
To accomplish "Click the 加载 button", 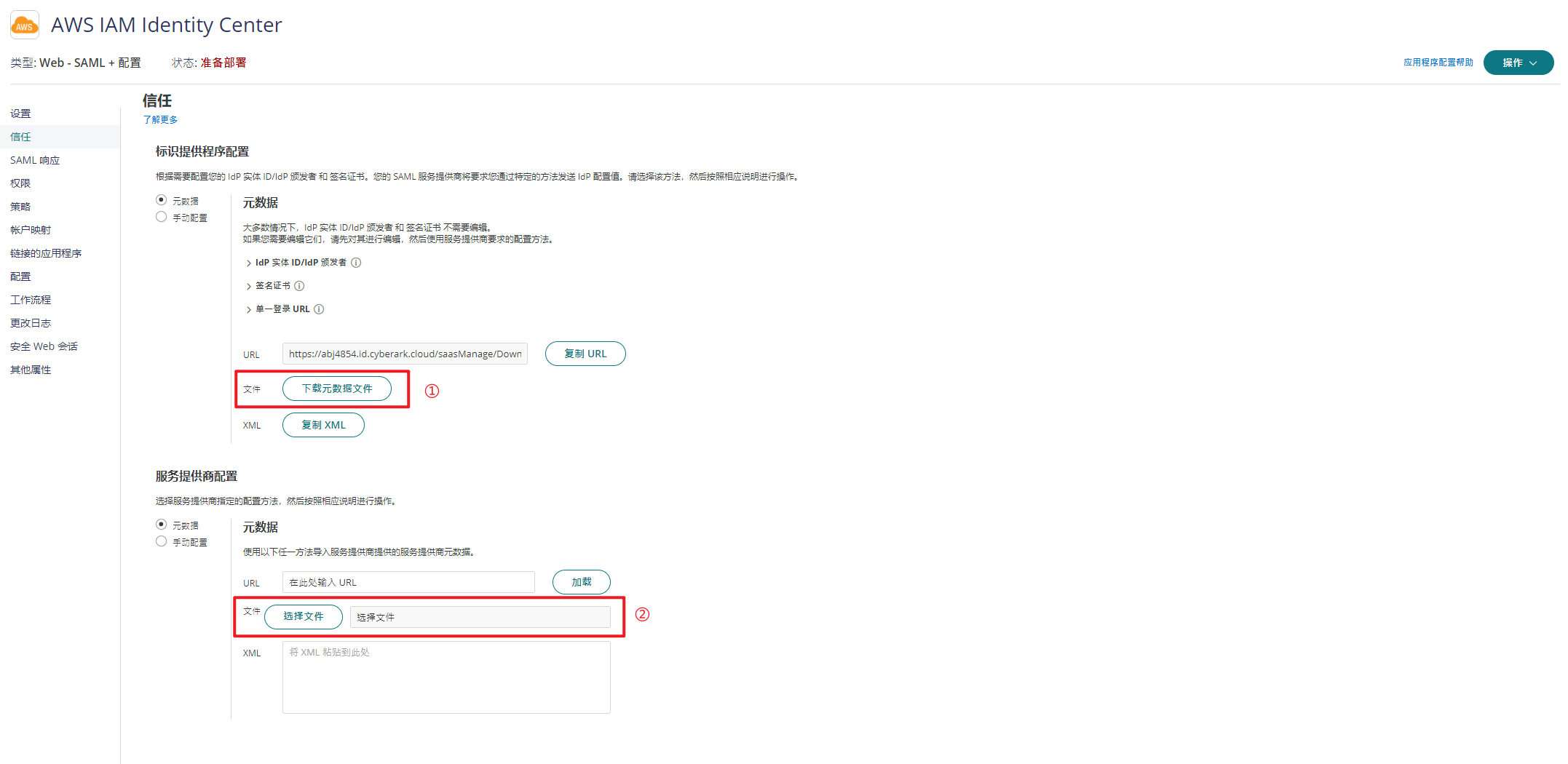I will tap(582, 582).
